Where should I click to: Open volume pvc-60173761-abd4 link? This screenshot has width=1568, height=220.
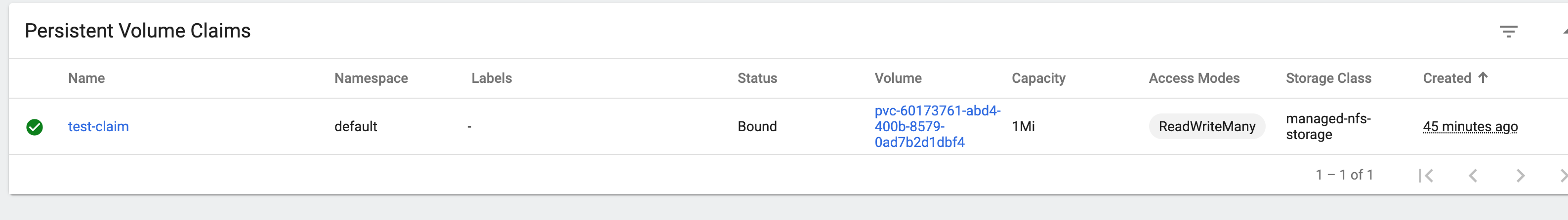938,126
